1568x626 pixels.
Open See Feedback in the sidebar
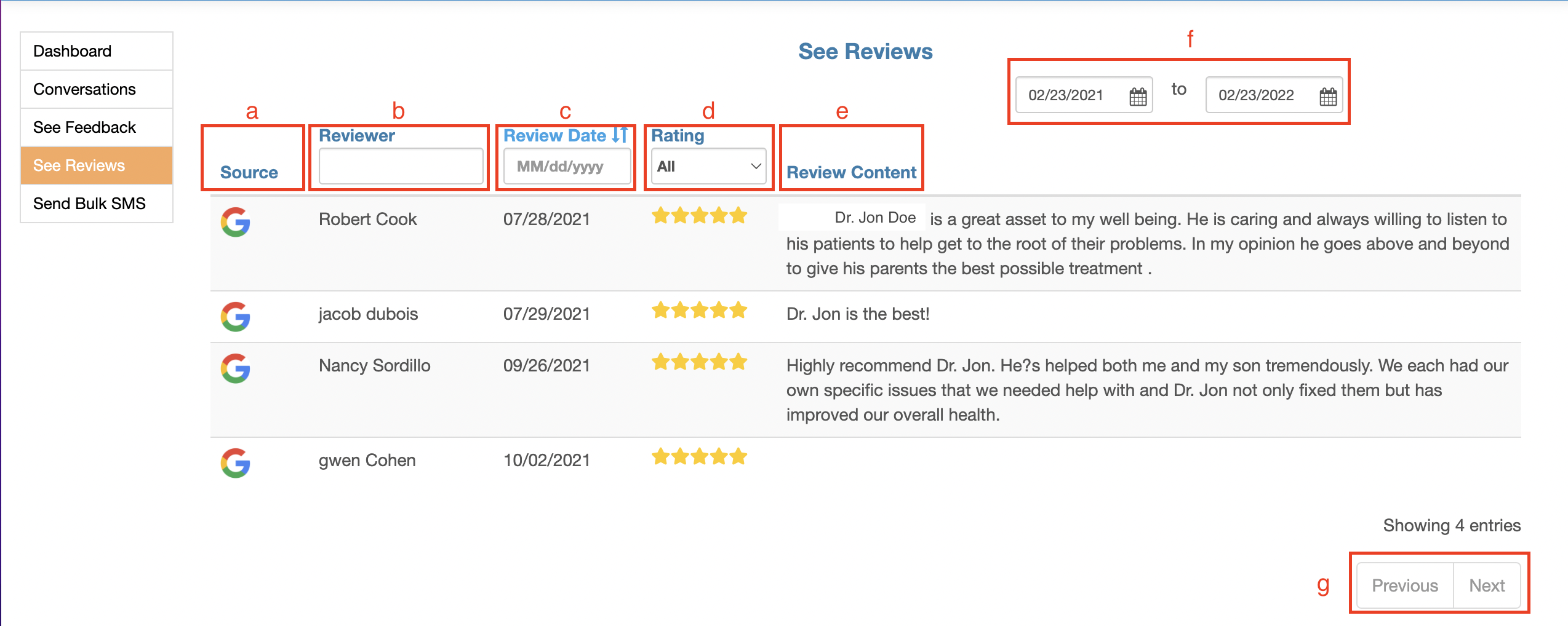97,127
